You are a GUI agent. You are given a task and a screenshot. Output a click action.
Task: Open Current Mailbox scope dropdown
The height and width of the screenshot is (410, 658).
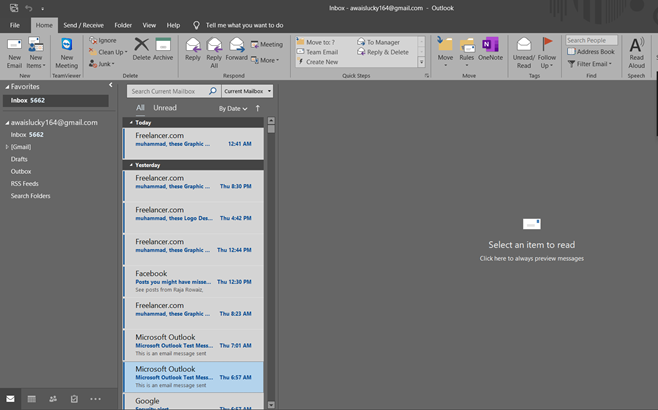pyautogui.click(x=247, y=91)
